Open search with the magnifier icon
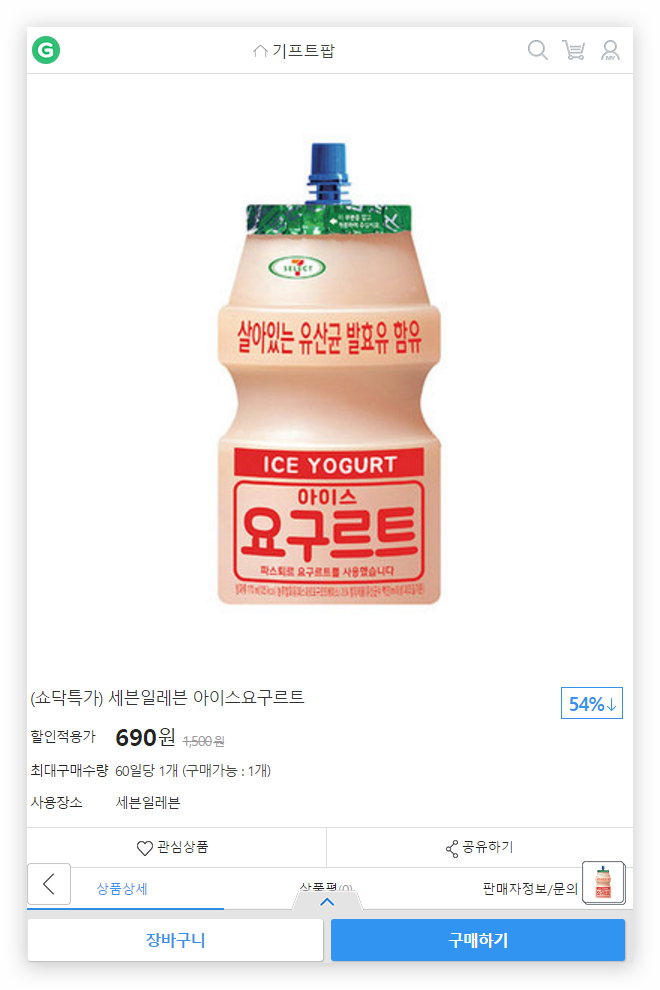The width and height of the screenshot is (660, 990). click(537, 50)
